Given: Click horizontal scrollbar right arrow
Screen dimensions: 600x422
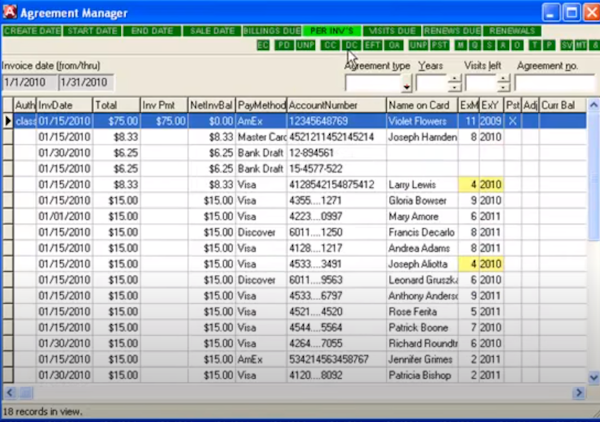Looking at the screenshot, I should click(577, 392).
